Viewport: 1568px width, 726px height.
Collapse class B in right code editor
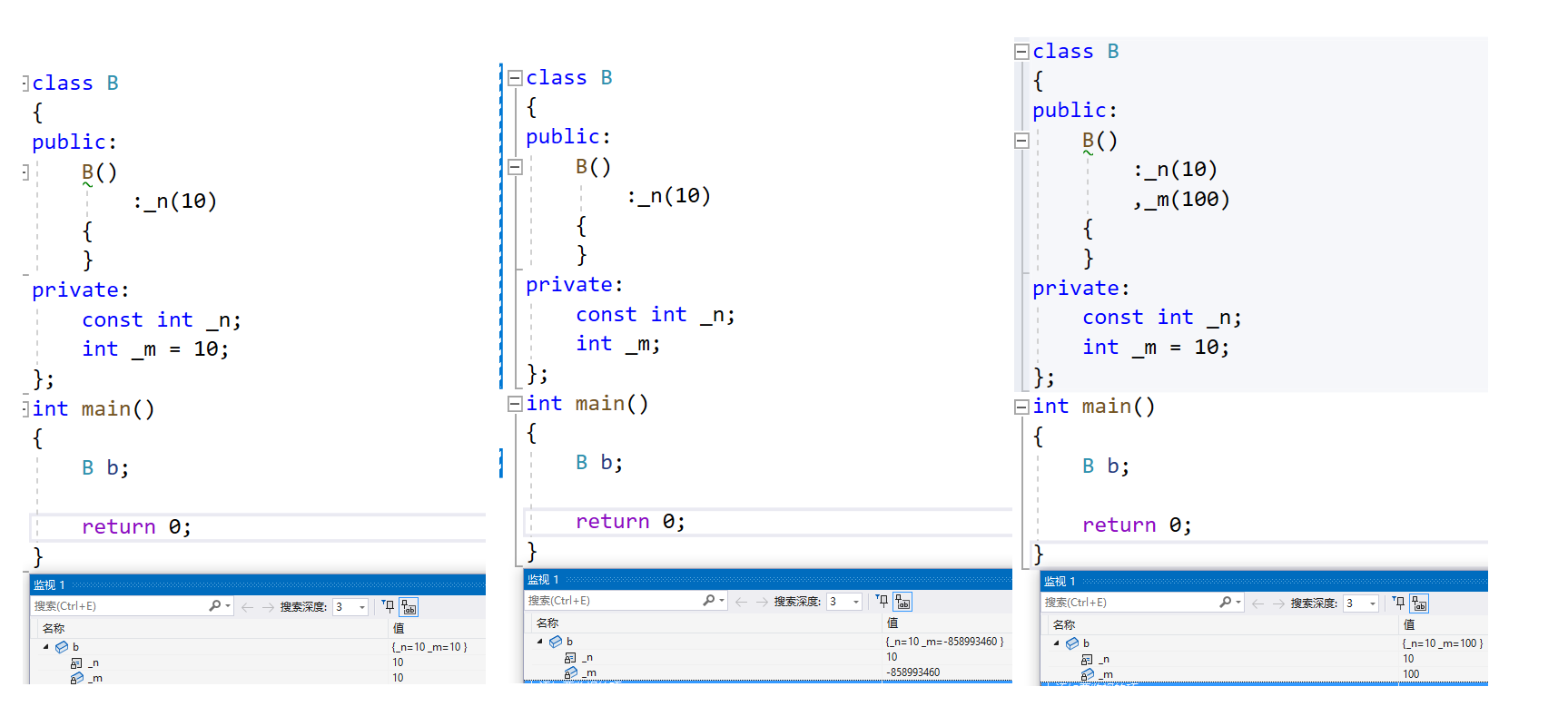pos(1021,52)
